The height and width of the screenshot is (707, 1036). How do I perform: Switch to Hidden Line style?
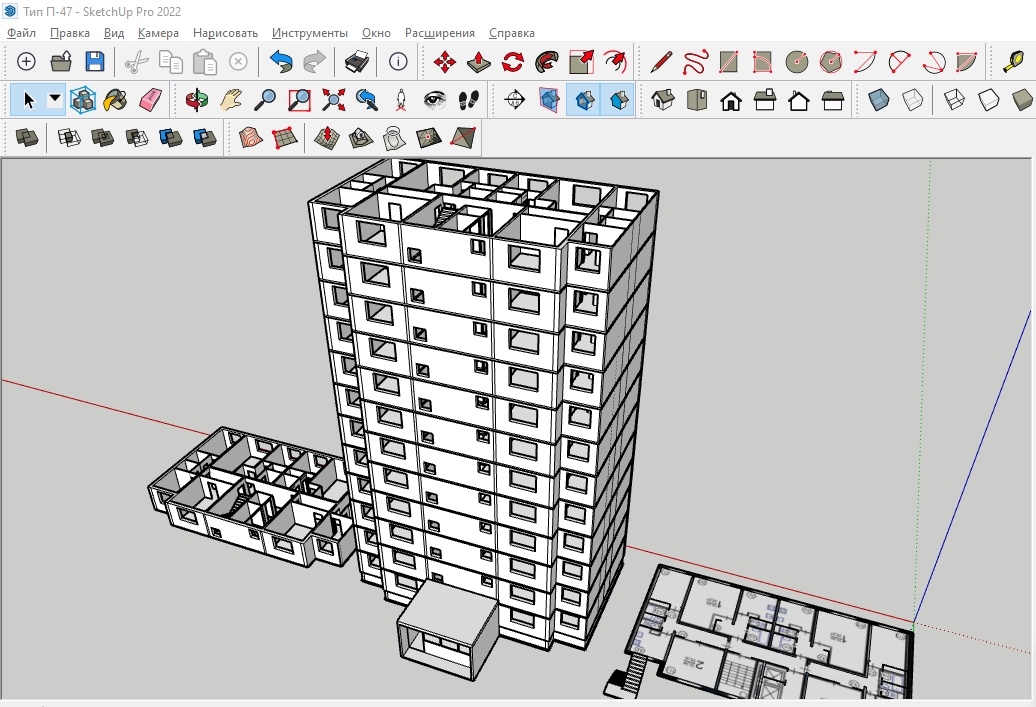tap(988, 100)
